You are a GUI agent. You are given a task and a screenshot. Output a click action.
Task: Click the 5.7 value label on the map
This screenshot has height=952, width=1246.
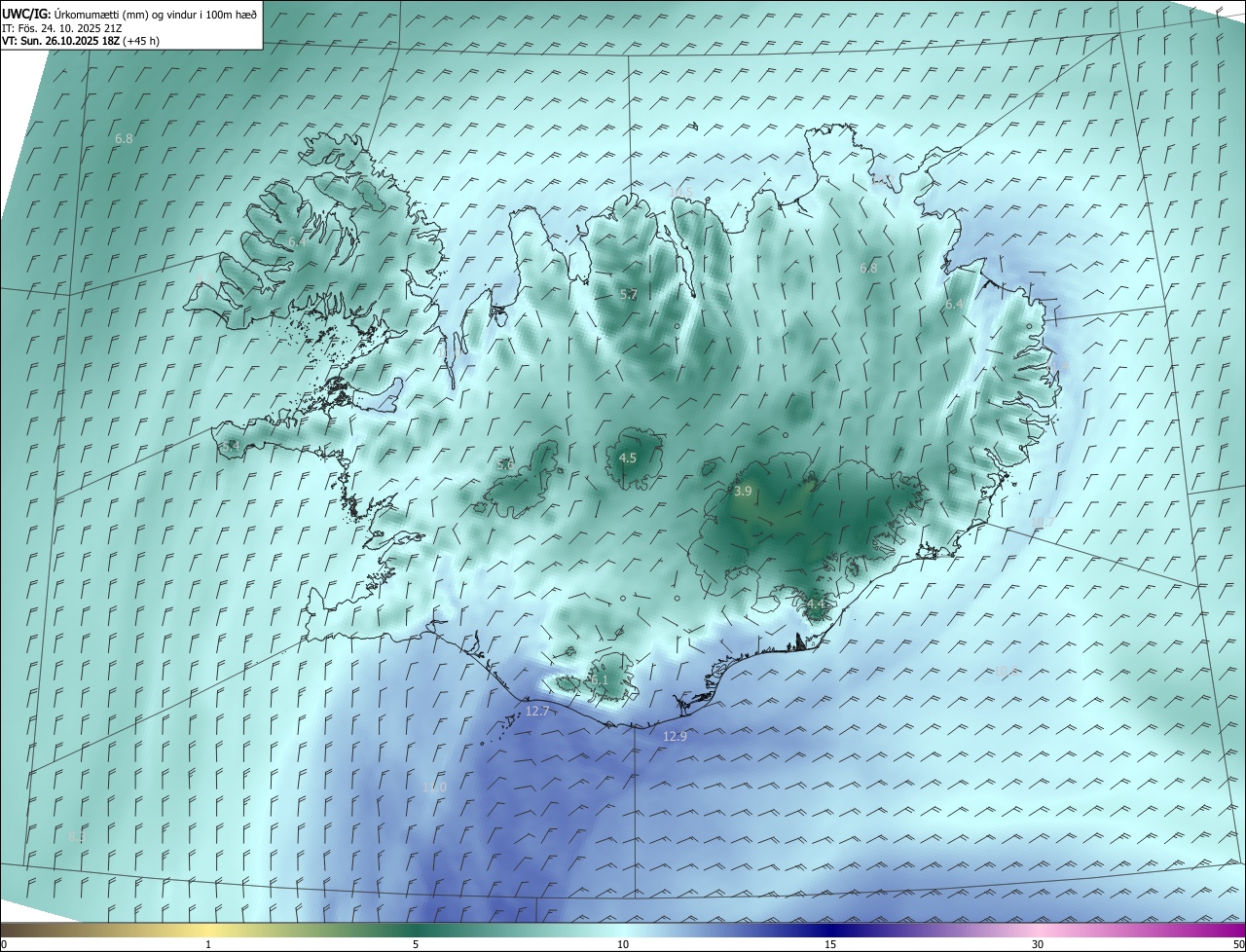(x=629, y=294)
